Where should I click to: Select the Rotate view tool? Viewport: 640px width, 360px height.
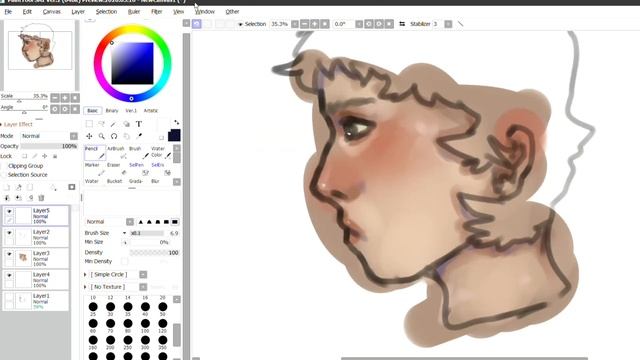point(114,136)
